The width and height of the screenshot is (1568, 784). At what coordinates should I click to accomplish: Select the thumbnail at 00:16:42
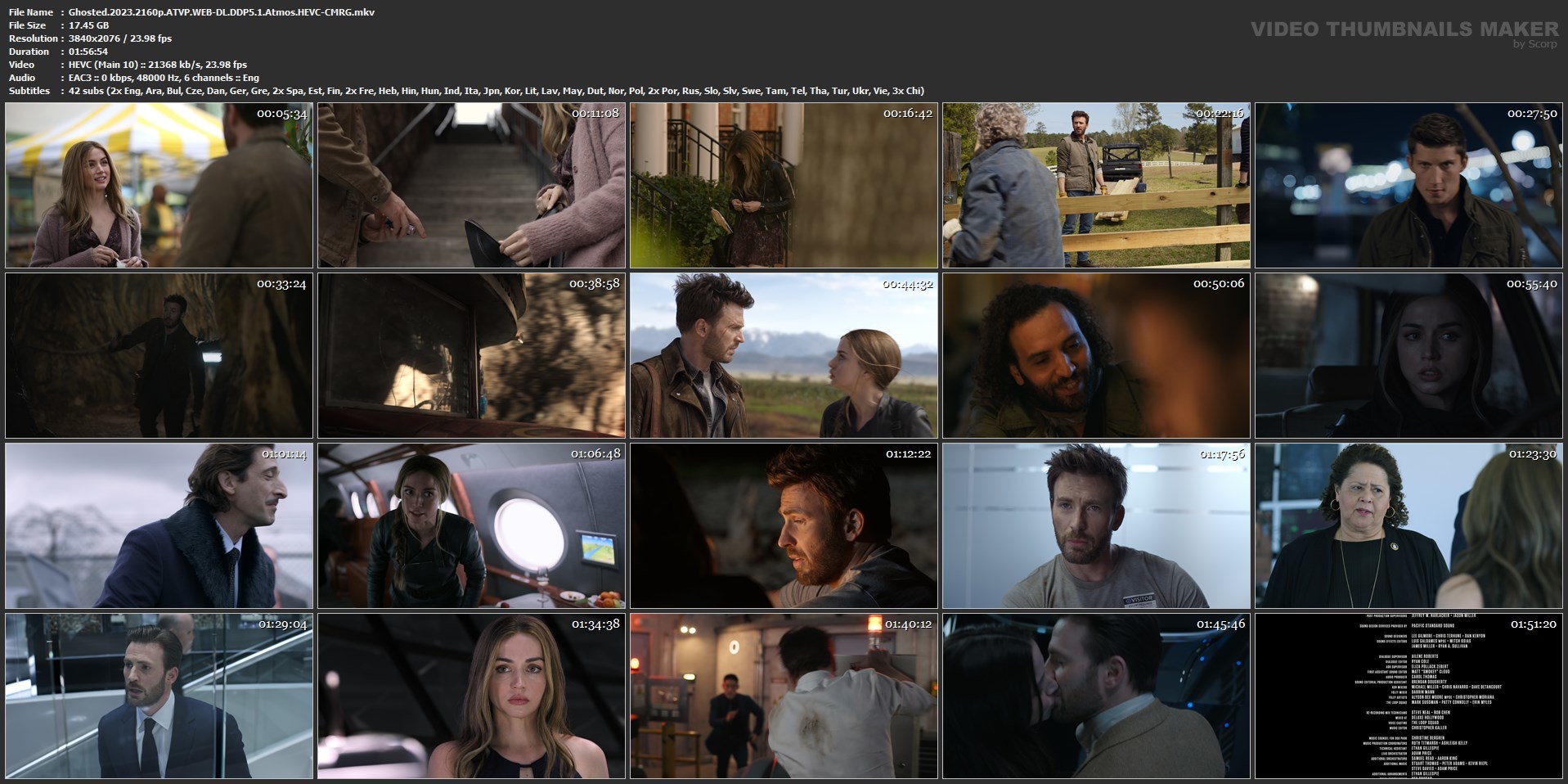pyautogui.click(x=784, y=186)
